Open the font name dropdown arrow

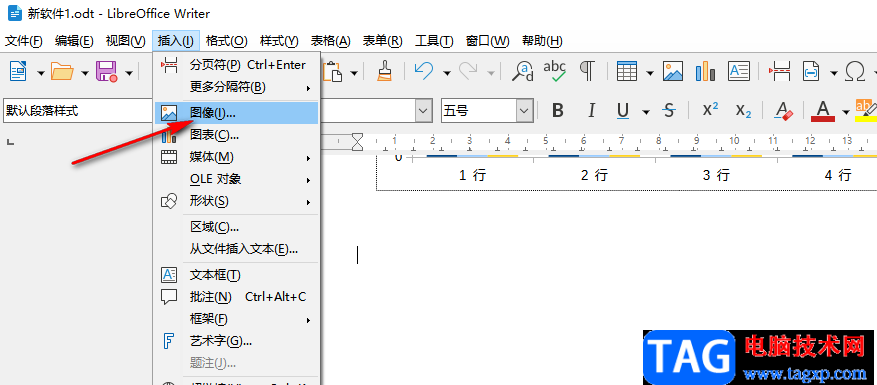(x=423, y=111)
